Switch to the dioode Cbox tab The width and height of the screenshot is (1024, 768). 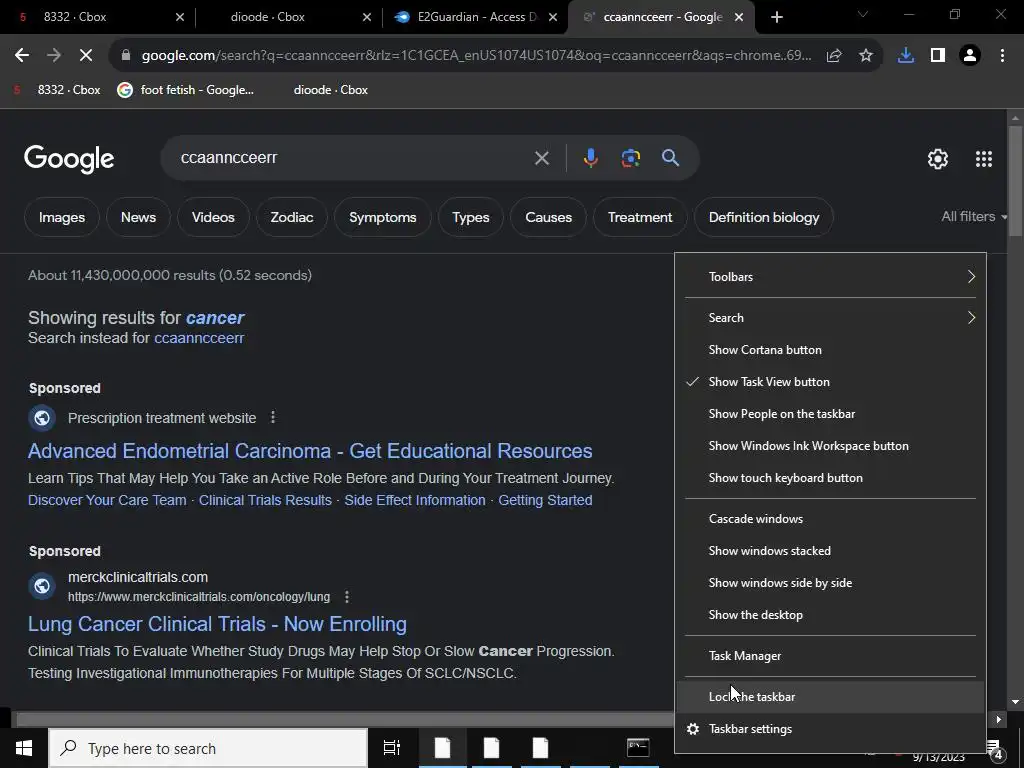pos(287,17)
